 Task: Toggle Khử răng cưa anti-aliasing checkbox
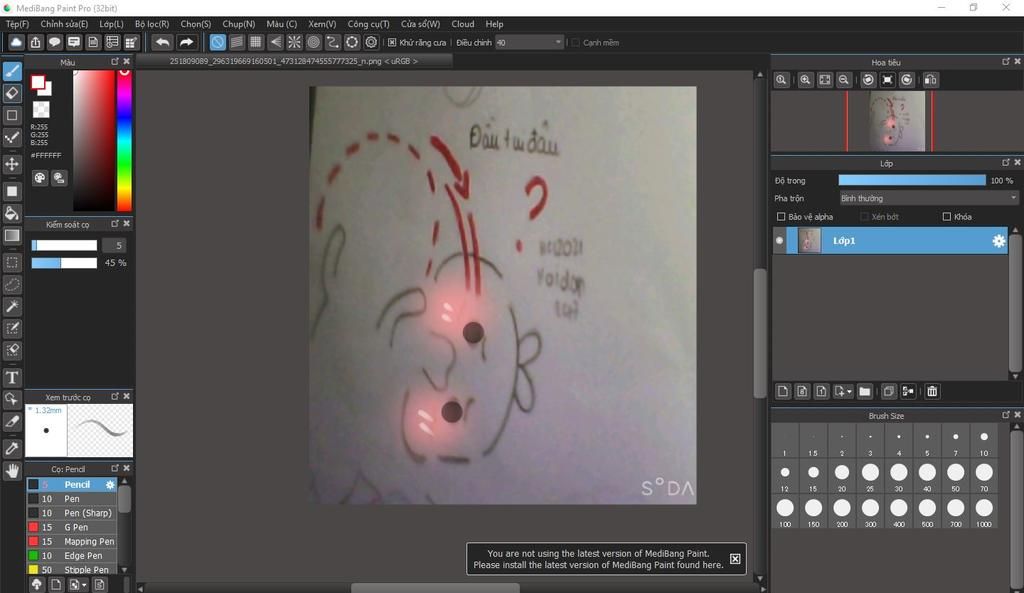(x=392, y=42)
